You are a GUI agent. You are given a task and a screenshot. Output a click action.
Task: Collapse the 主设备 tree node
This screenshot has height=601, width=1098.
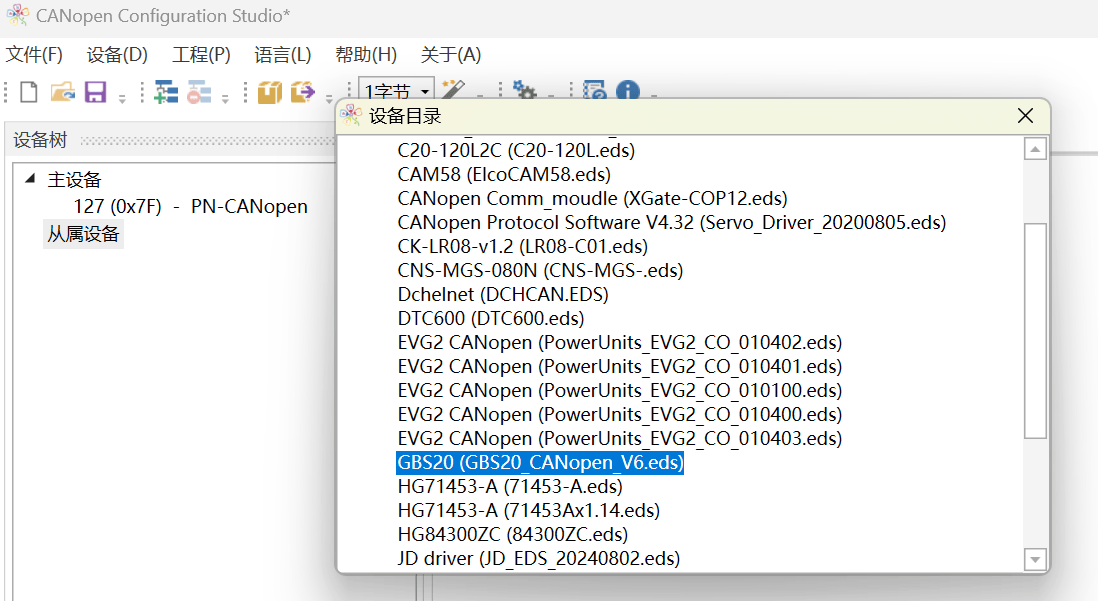click(x=30, y=179)
